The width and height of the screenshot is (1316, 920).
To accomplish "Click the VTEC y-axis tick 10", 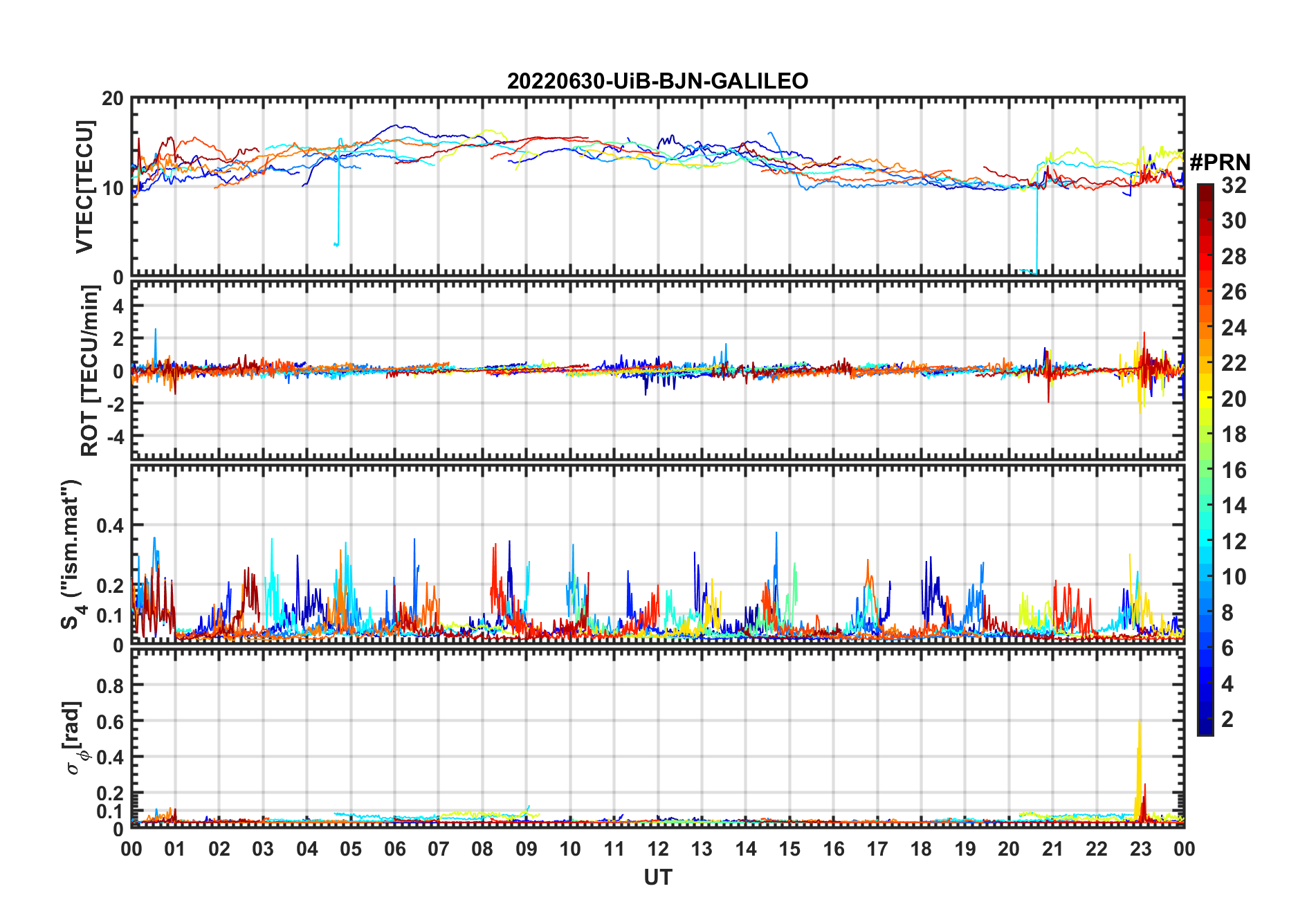I will (113, 187).
